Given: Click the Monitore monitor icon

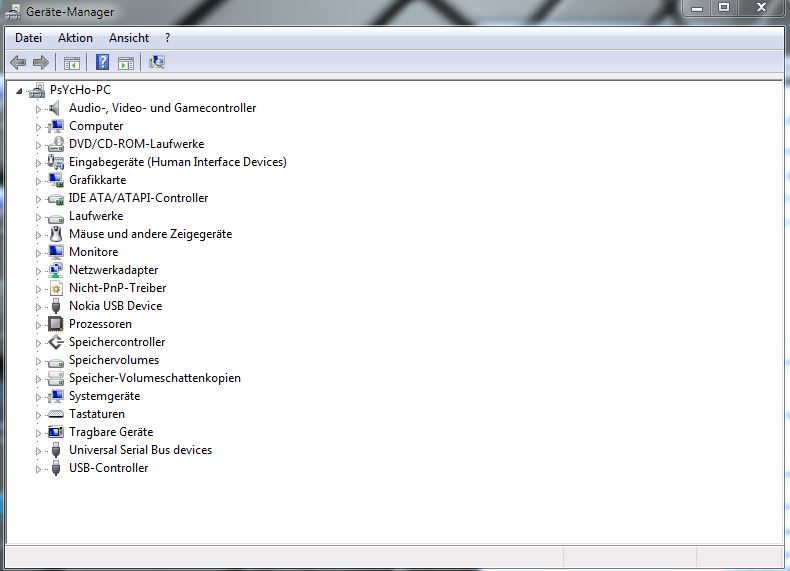Looking at the screenshot, I should click(x=56, y=252).
